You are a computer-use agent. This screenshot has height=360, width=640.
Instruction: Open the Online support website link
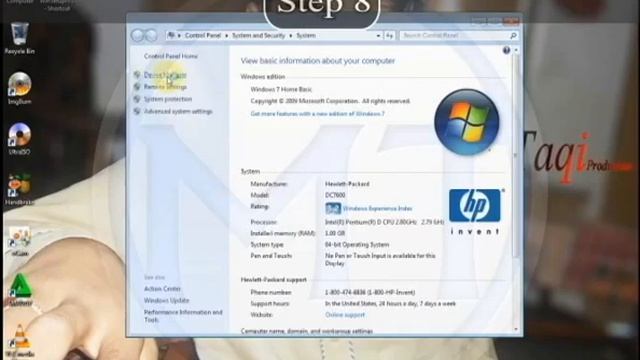345,315
